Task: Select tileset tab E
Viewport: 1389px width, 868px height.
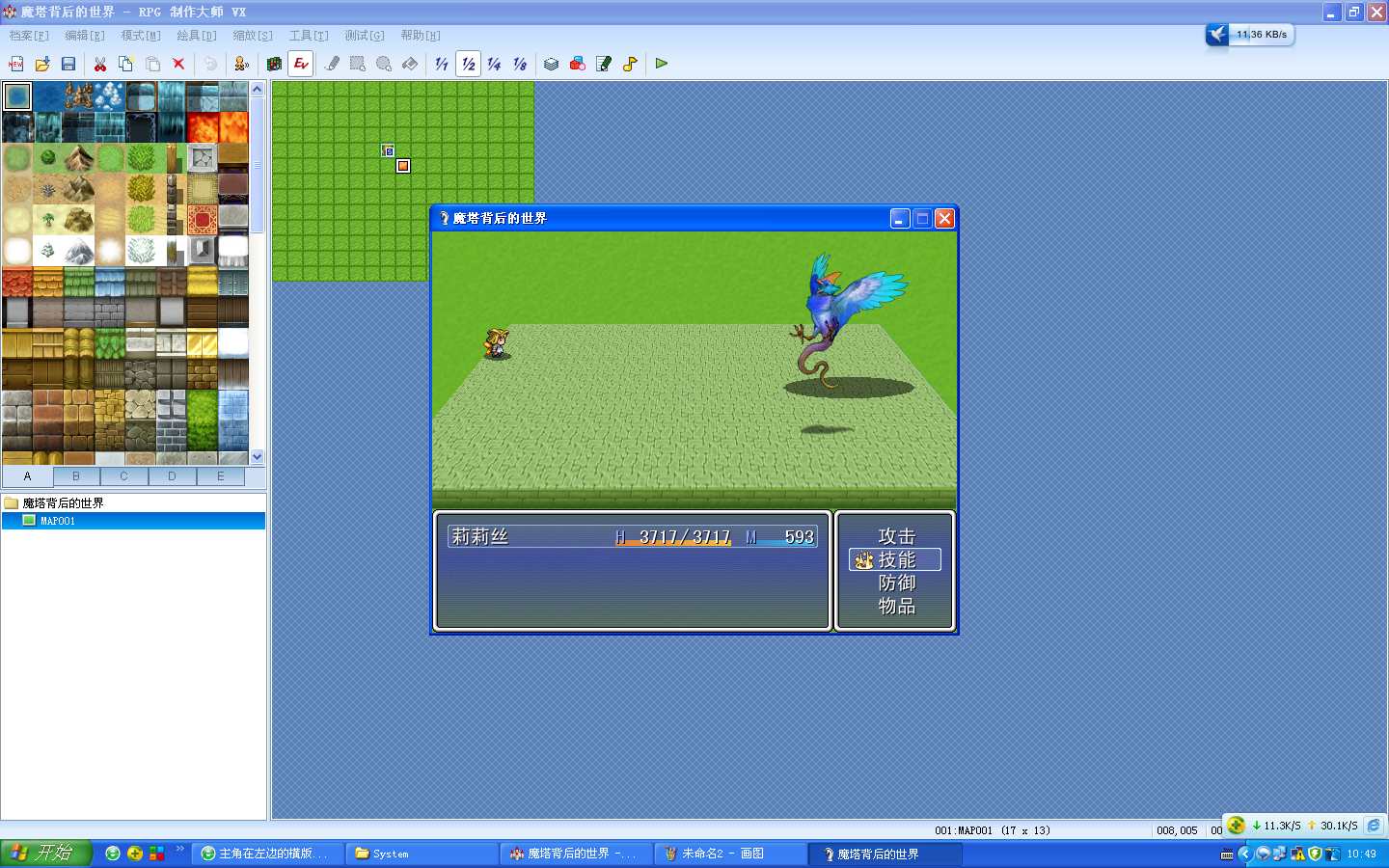Action: 220,476
